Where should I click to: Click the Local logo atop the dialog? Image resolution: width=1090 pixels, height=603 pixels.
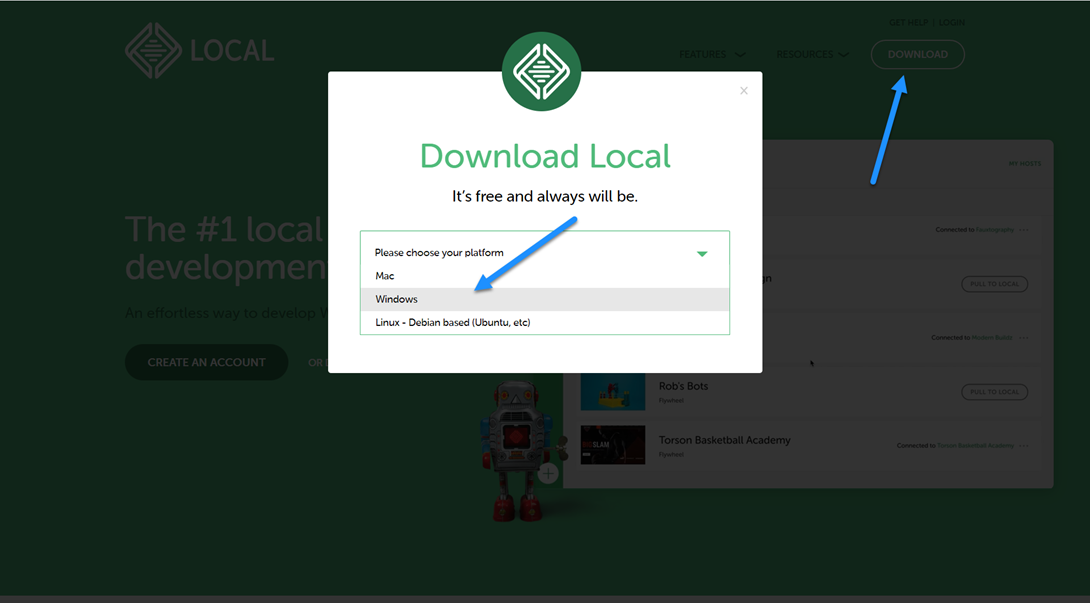(x=542, y=71)
